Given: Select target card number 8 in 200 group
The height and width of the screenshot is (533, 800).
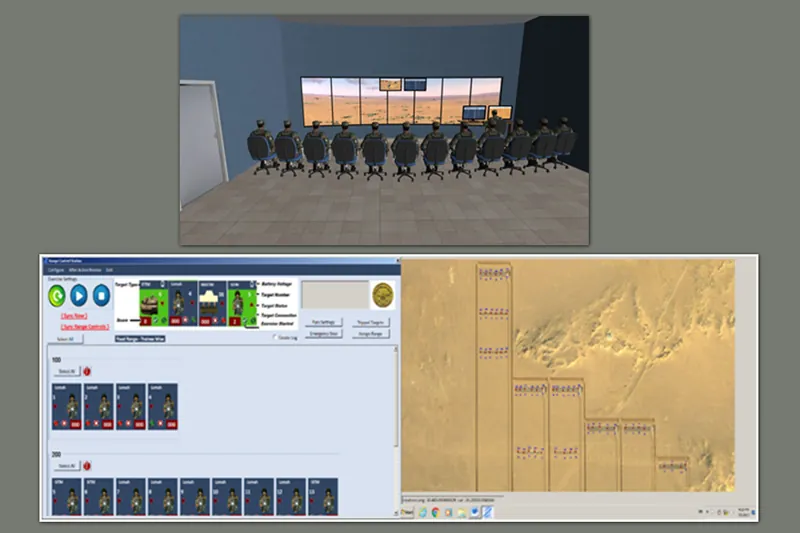Looking at the screenshot, I should coord(163,496).
